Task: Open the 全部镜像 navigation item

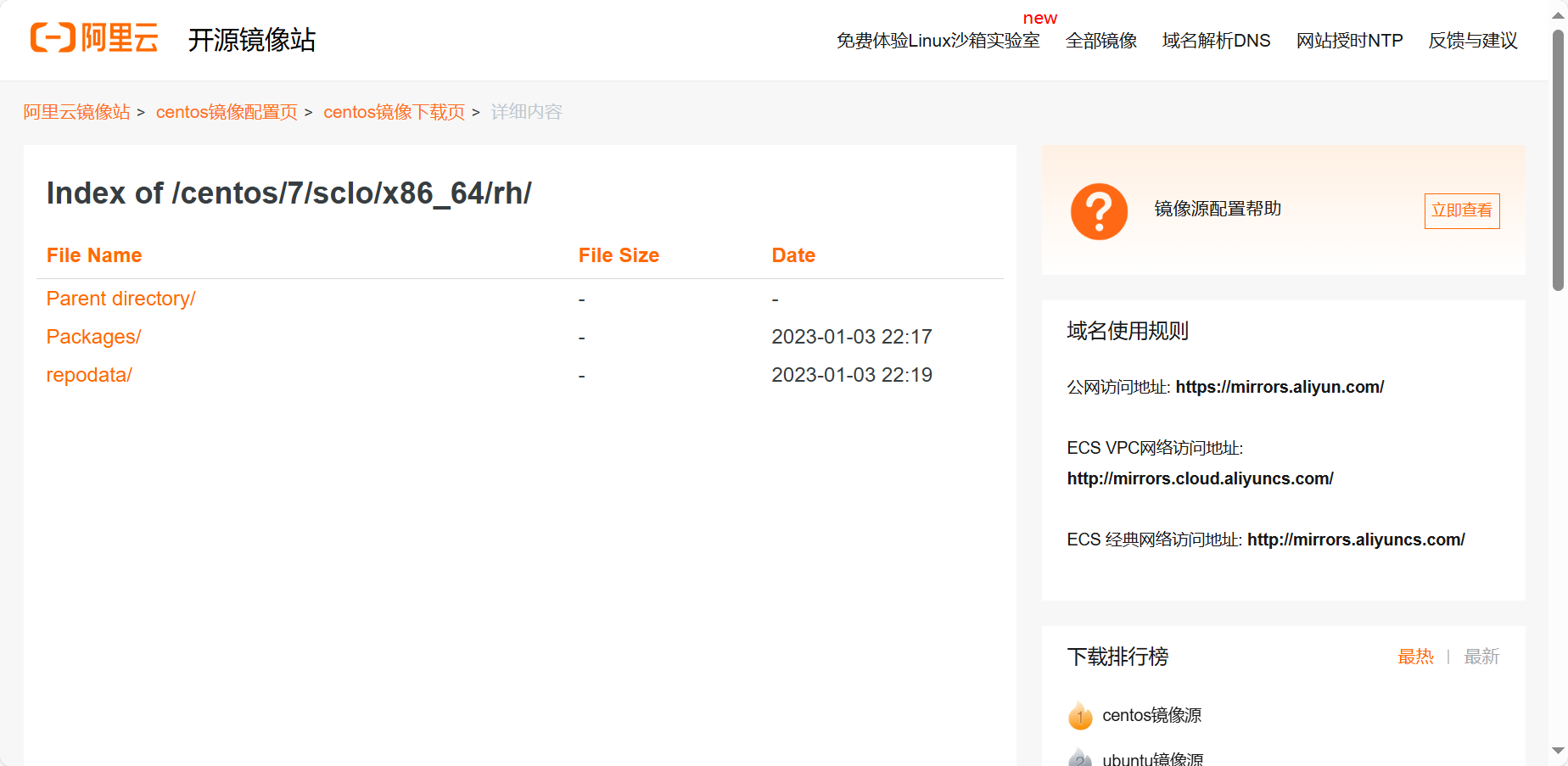Action: 1100,41
